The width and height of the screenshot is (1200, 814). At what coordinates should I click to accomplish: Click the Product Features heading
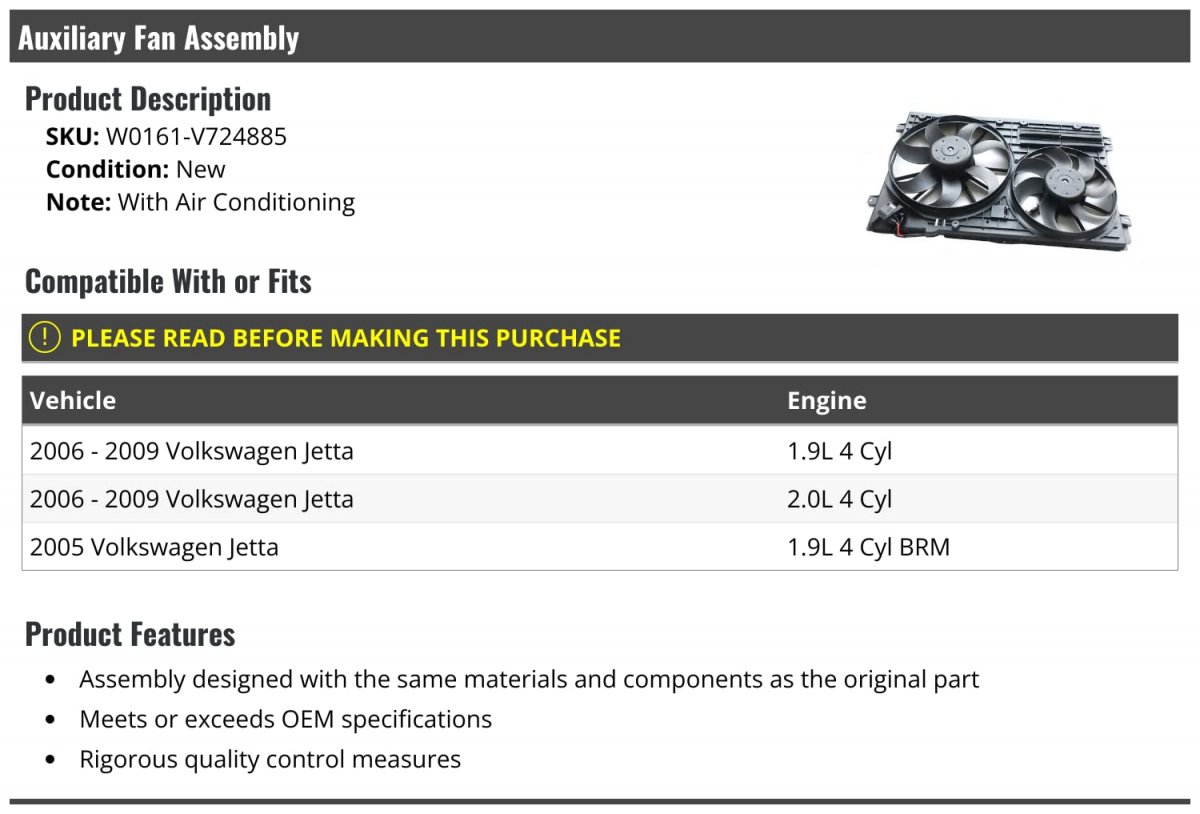(x=130, y=633)
